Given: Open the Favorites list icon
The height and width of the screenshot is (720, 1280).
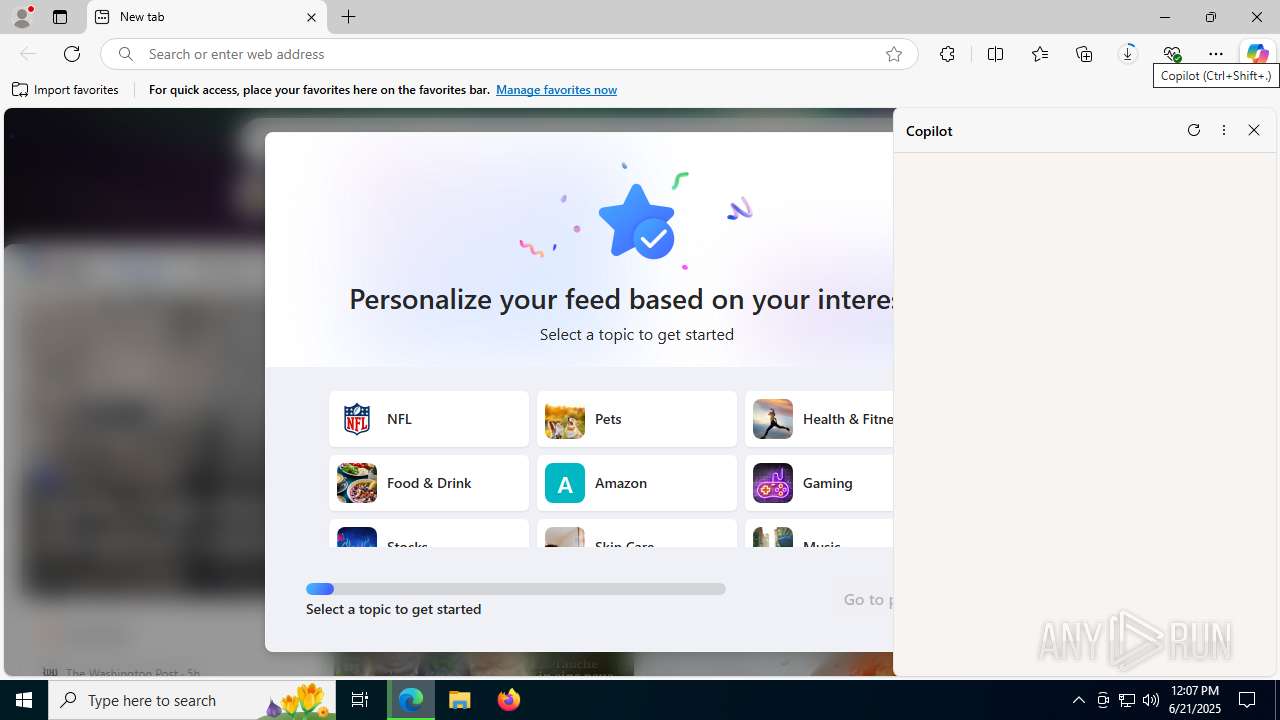Looking at the screenshot, I should (x=1040, y=54).
